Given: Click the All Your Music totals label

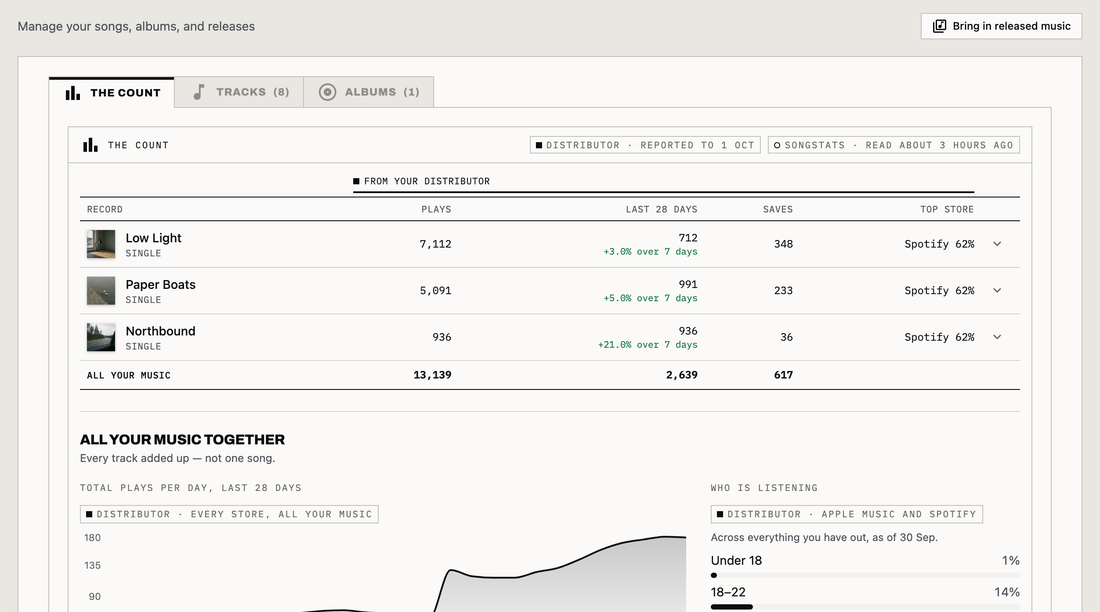Looking at the screenshot, I should pos(128,375).
